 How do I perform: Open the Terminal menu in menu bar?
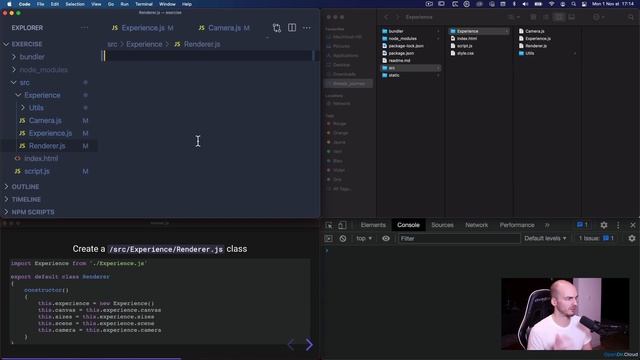[144, 4]
